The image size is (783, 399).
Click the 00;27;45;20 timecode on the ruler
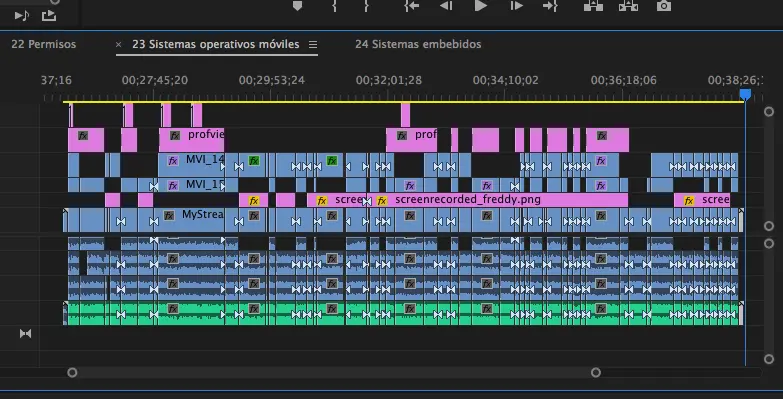(x=155, y=80)
